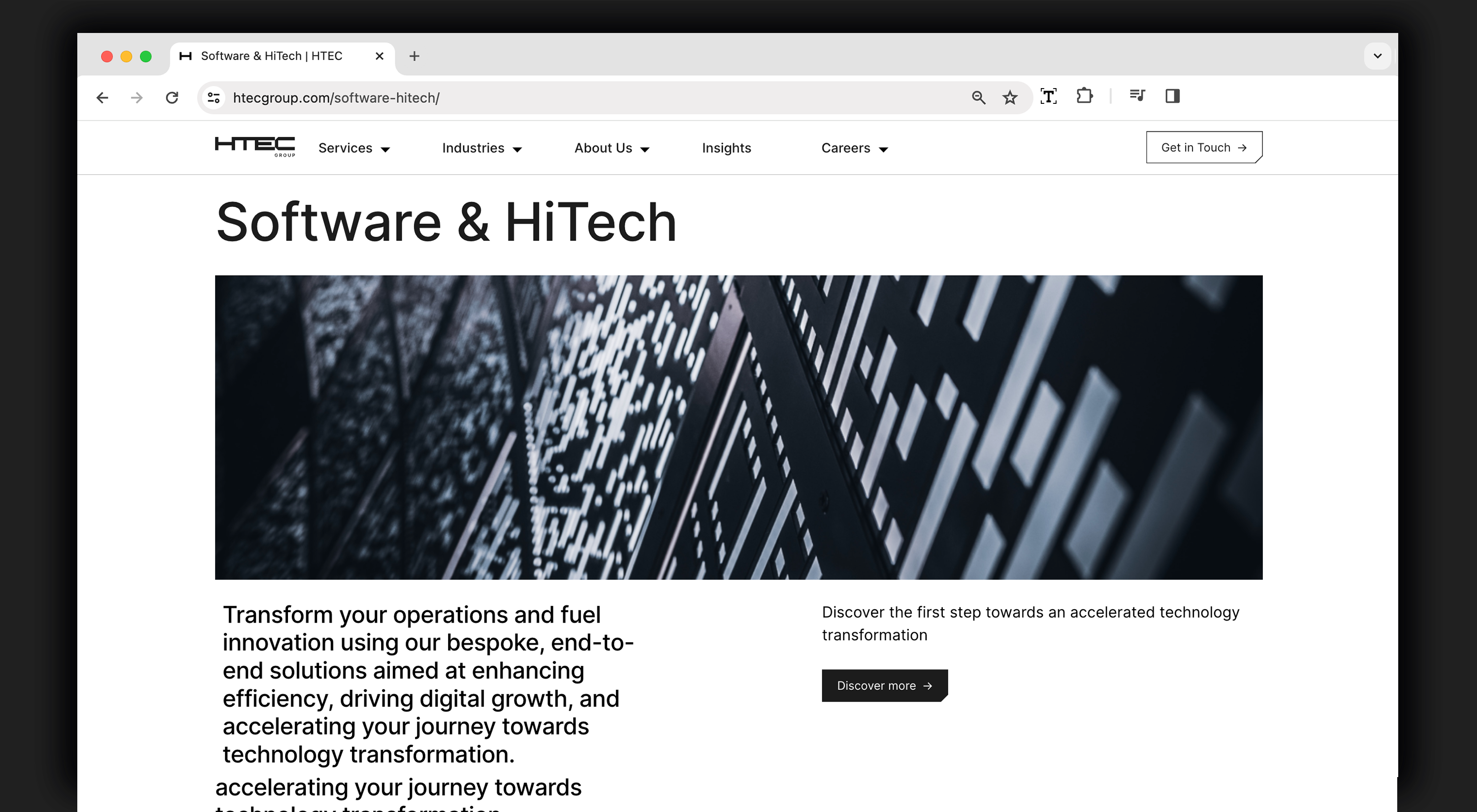Expand the About Us menu
The width and height of the screenshot is (1477, 812).
612,148
